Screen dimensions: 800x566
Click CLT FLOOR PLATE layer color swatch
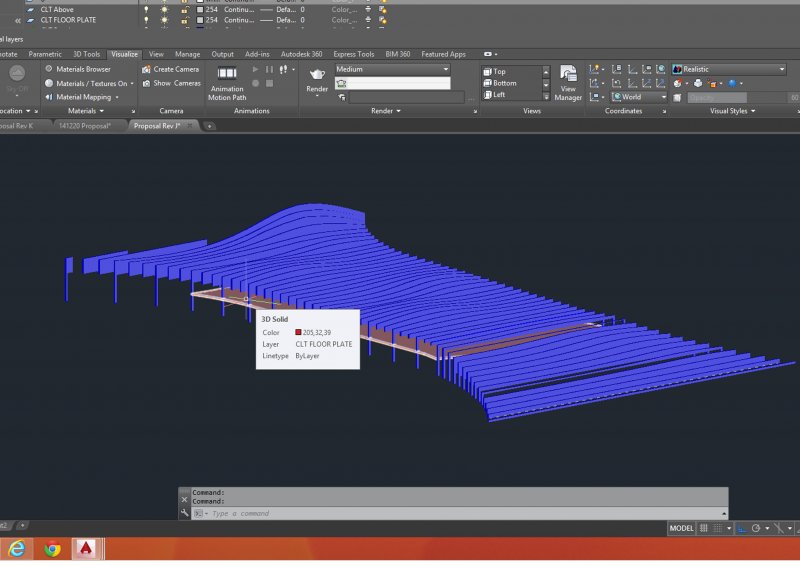(x=200, y=19)
